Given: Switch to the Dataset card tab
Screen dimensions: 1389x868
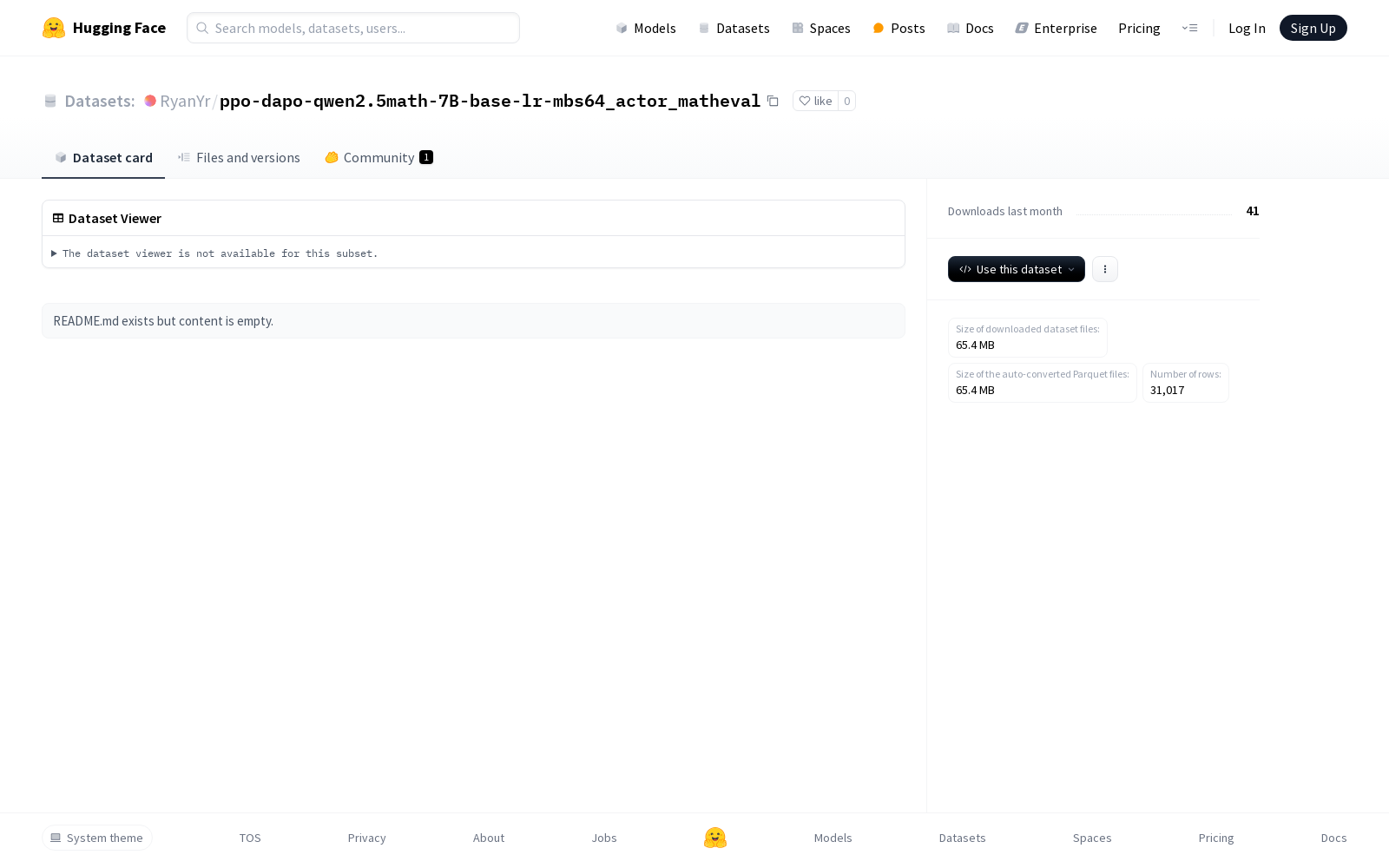Looking at the screenshot, I should pyautogui.click(x=103, y=157).
